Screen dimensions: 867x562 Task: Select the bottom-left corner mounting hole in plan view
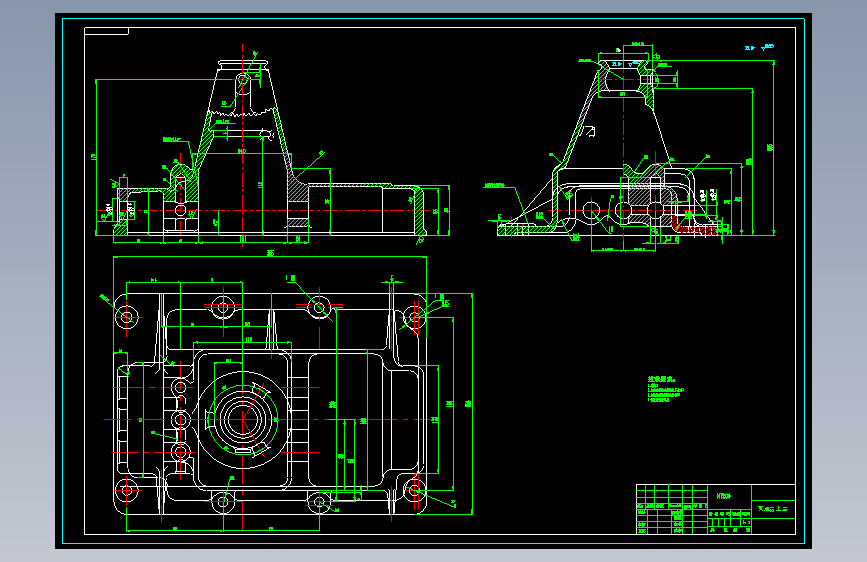pyautogui.click(x=126, y=490)
